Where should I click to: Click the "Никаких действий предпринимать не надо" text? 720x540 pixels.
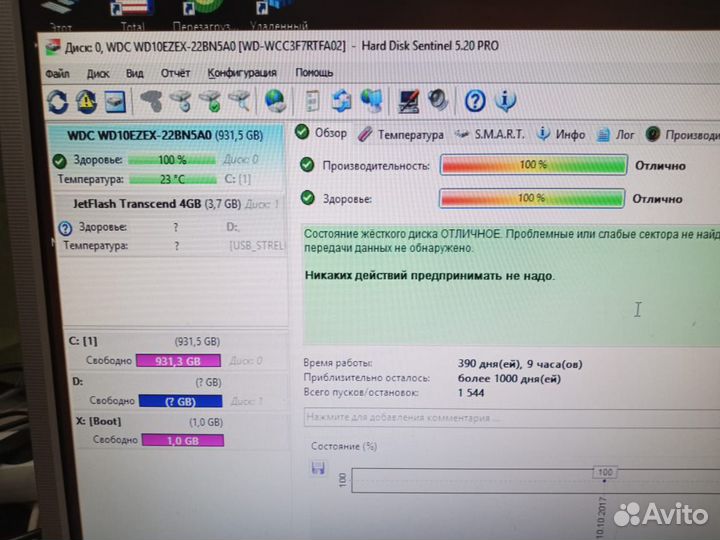430,276
